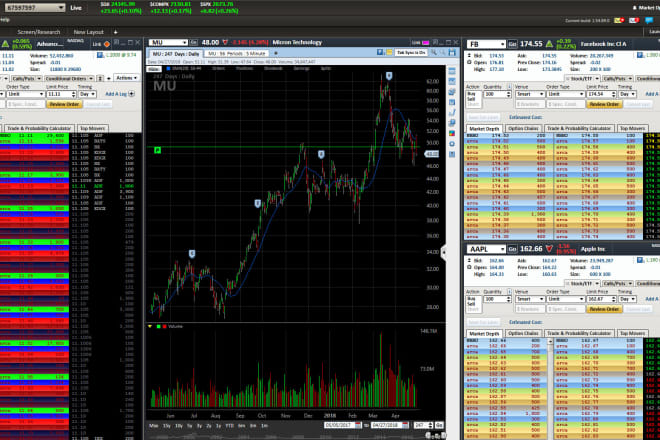This screenshot has width=660, height=440.
Task: Open the MU symbol dropdown
Action: [184, 43]
